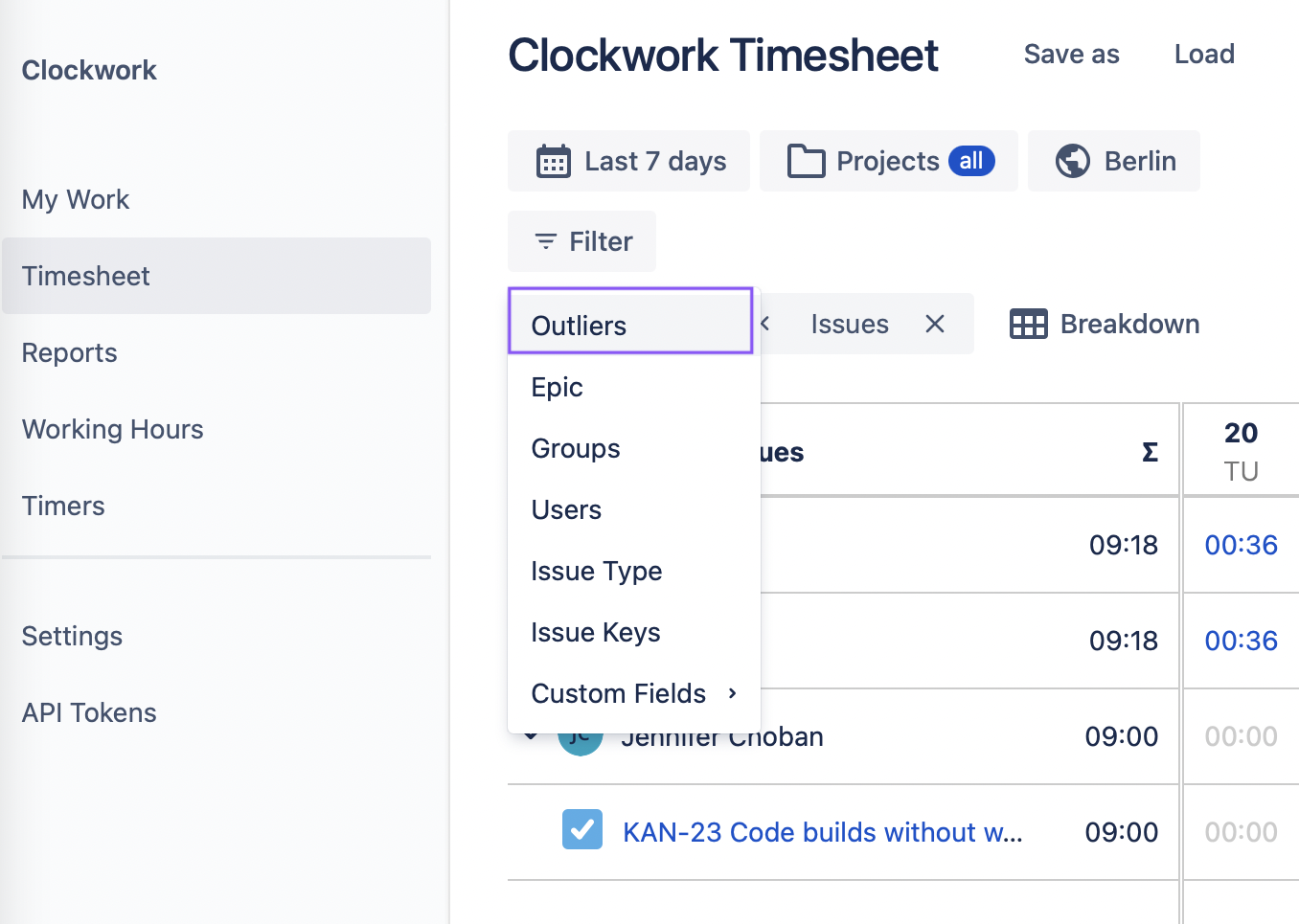Image resolution: width=1299 pixels, height=924 pixels.
Task: Click the Clockwork sidebar heading
Action: click(x=89, y=70)
